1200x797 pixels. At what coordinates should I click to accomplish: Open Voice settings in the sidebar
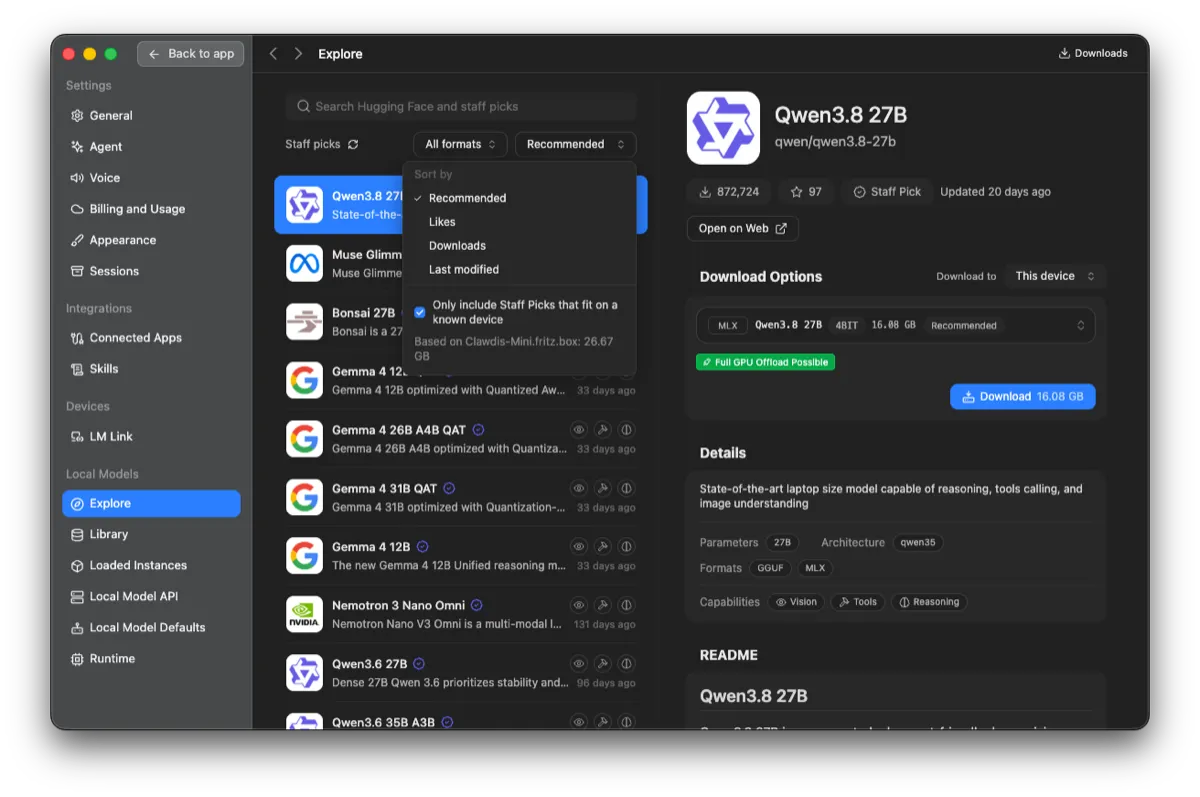151,178
